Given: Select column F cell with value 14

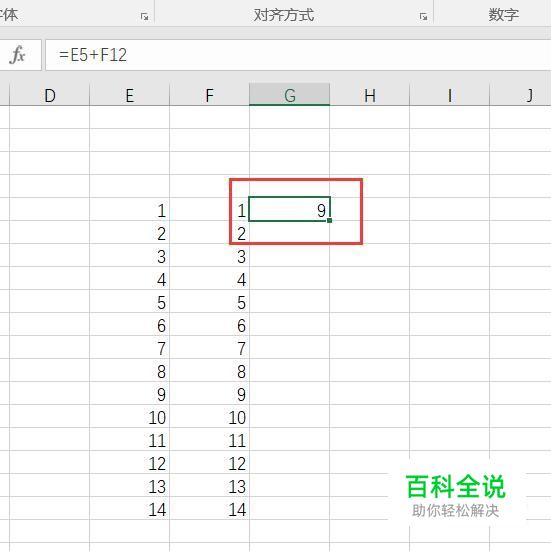Looking at the screenshot, I should tap(209, 508).
